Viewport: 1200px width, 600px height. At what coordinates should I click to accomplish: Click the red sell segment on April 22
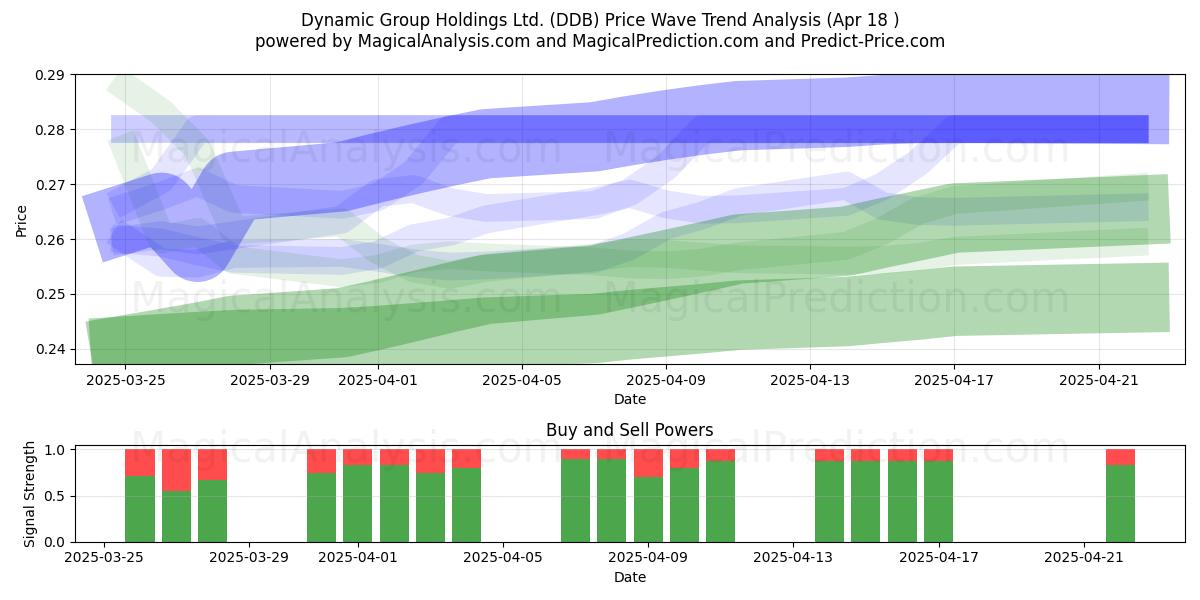coord(1120,457)
